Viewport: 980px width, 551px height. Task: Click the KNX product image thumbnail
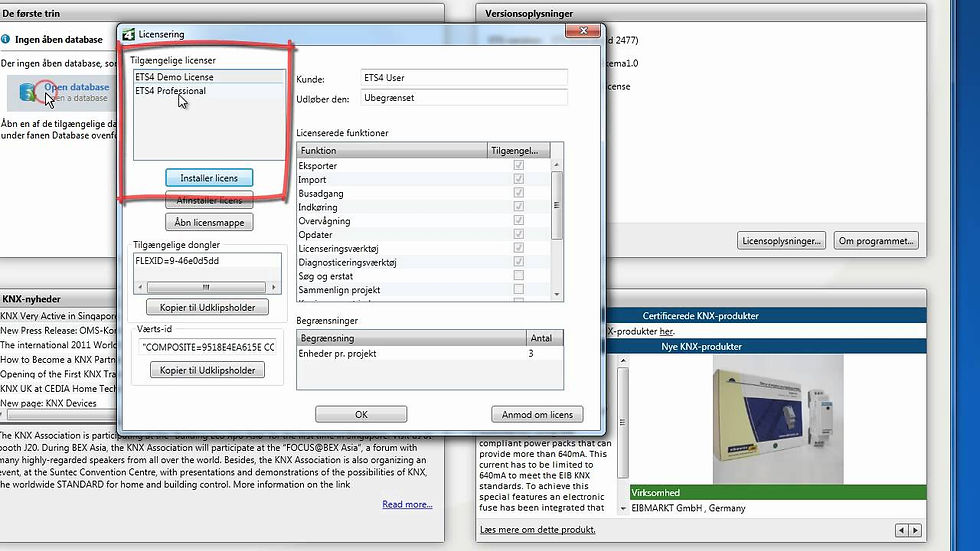point(778,419)
